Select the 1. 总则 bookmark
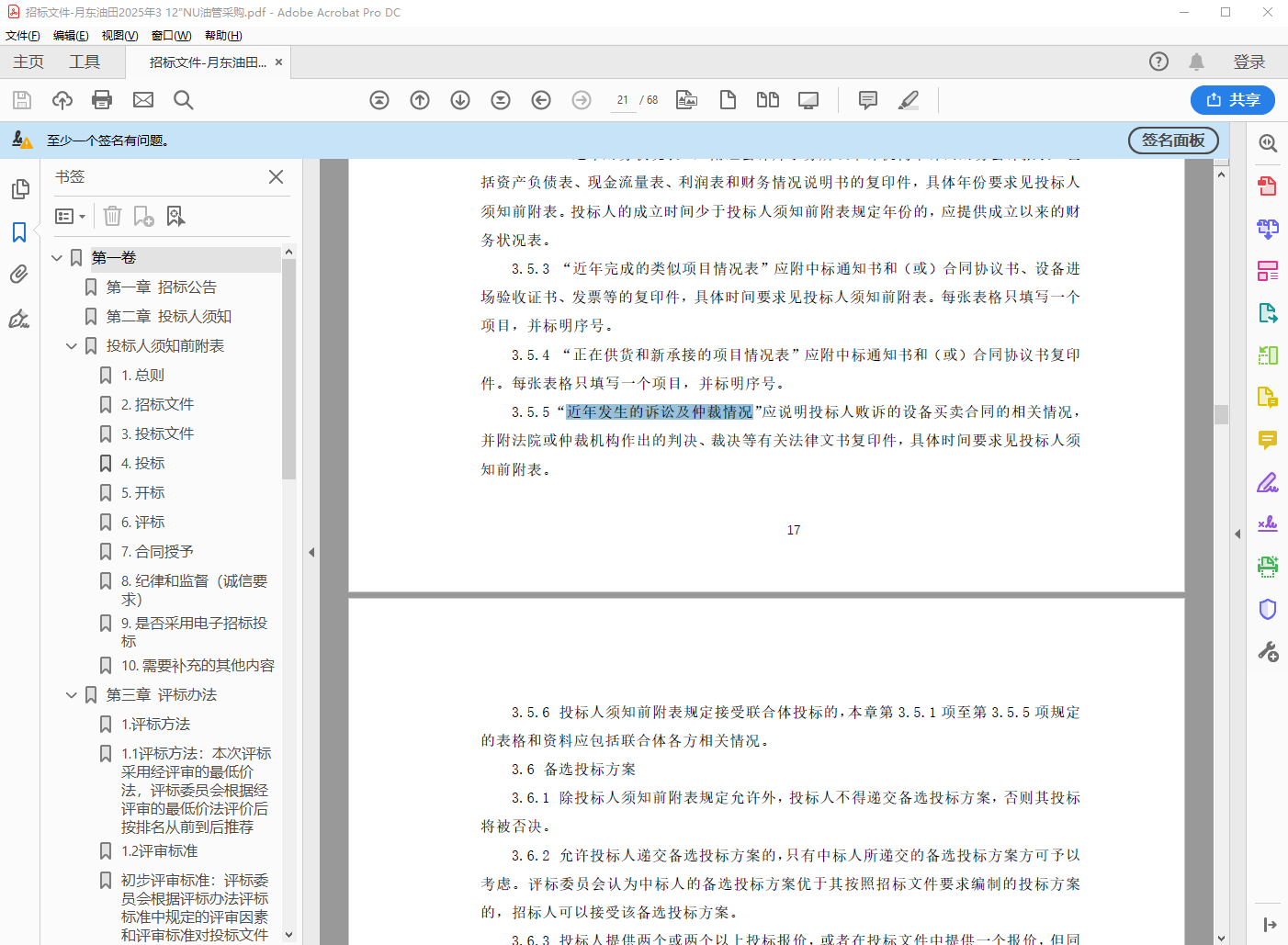 [x=143, y=376]
